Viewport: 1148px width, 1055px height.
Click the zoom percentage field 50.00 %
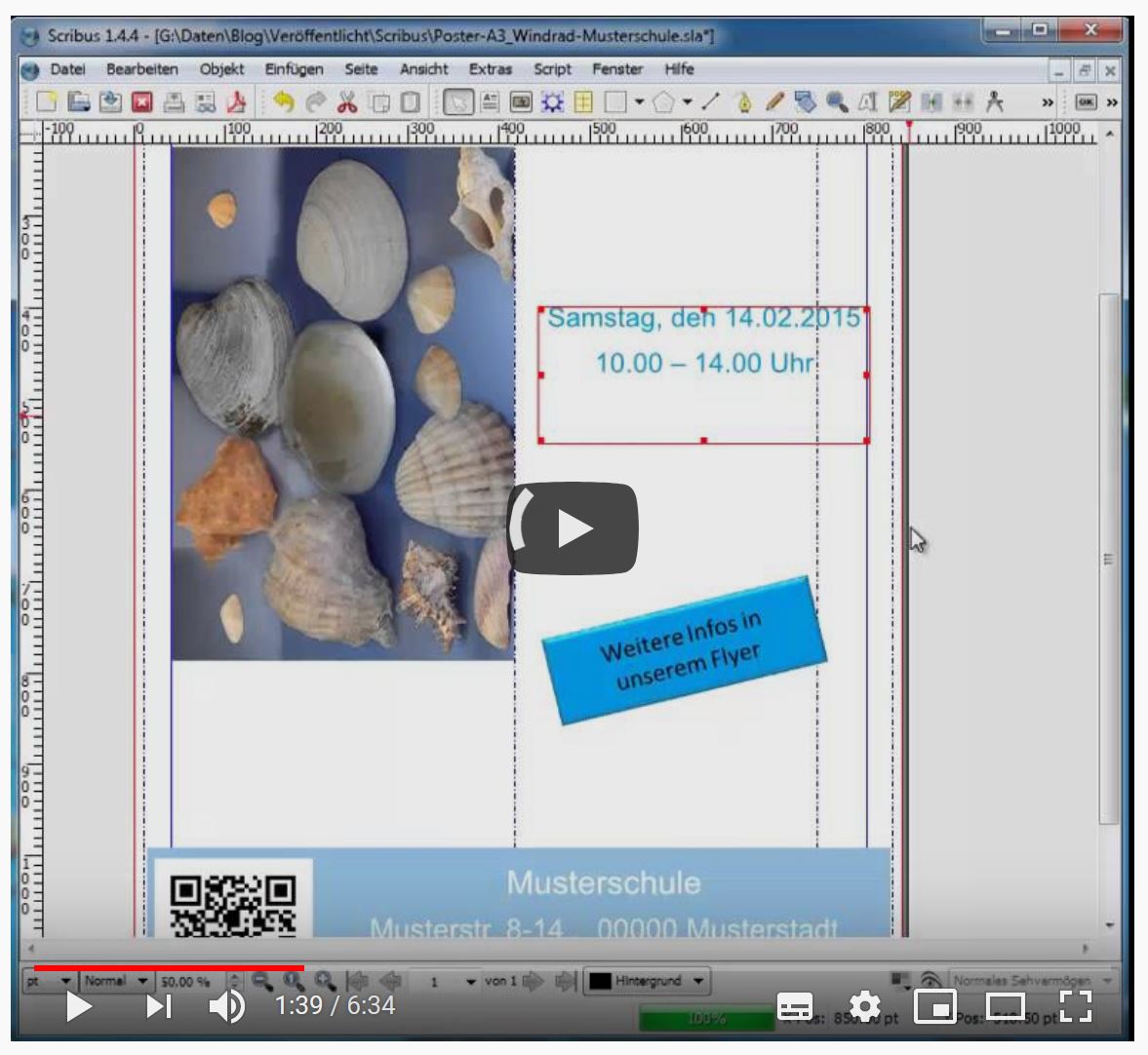pyautogui.click(x=192, y=981)
